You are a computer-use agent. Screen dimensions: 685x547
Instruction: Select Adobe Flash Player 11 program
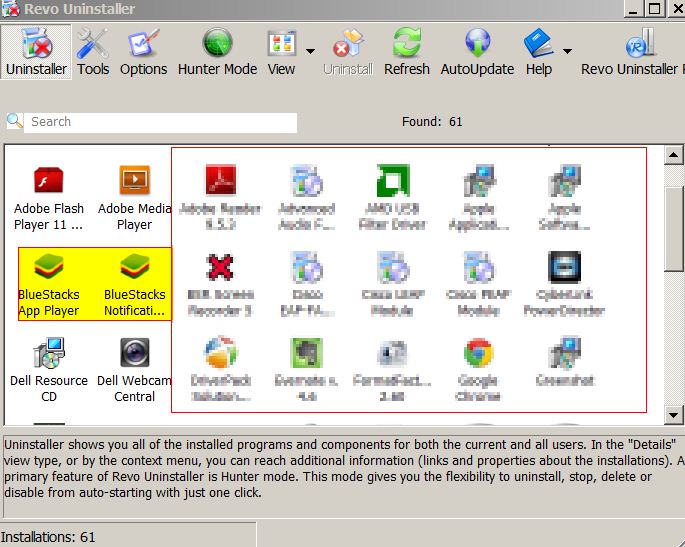(48, 199)
